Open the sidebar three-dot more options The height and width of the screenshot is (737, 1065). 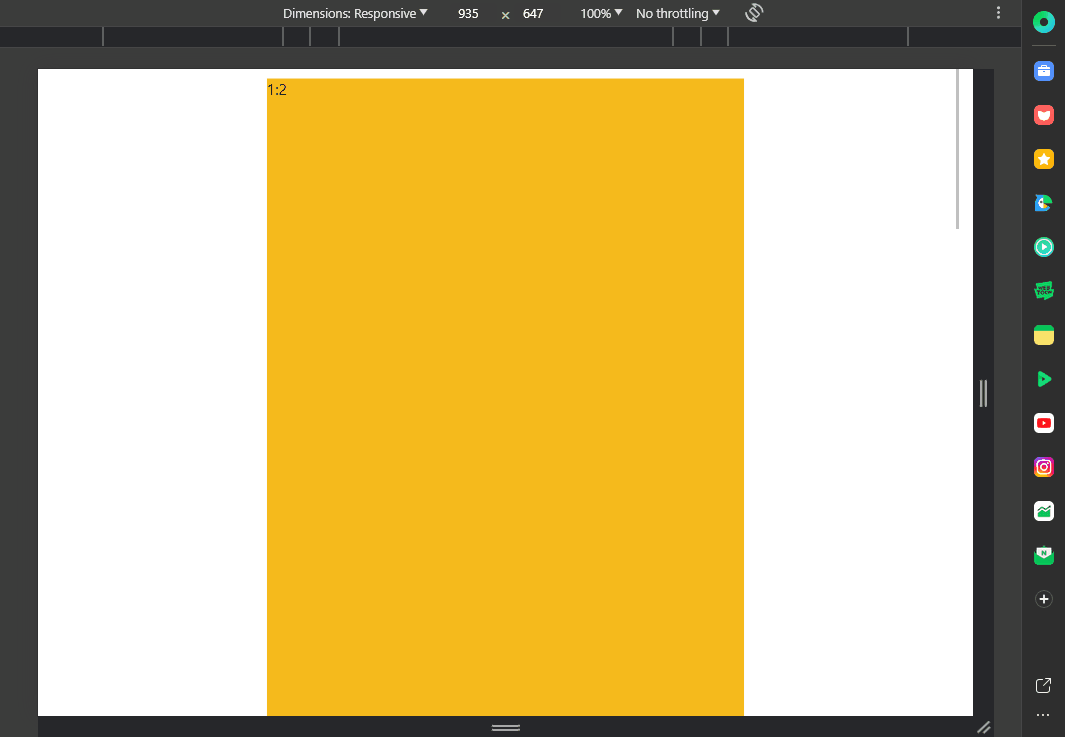click(x=1043, y=715)
